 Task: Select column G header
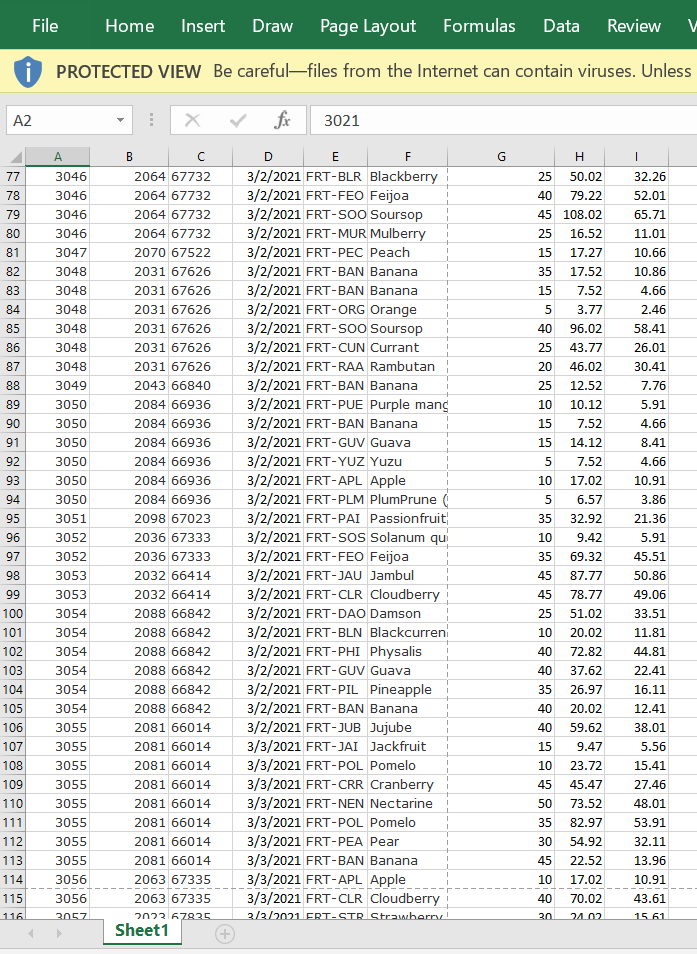pyautogui.click(x=501, y=157)
